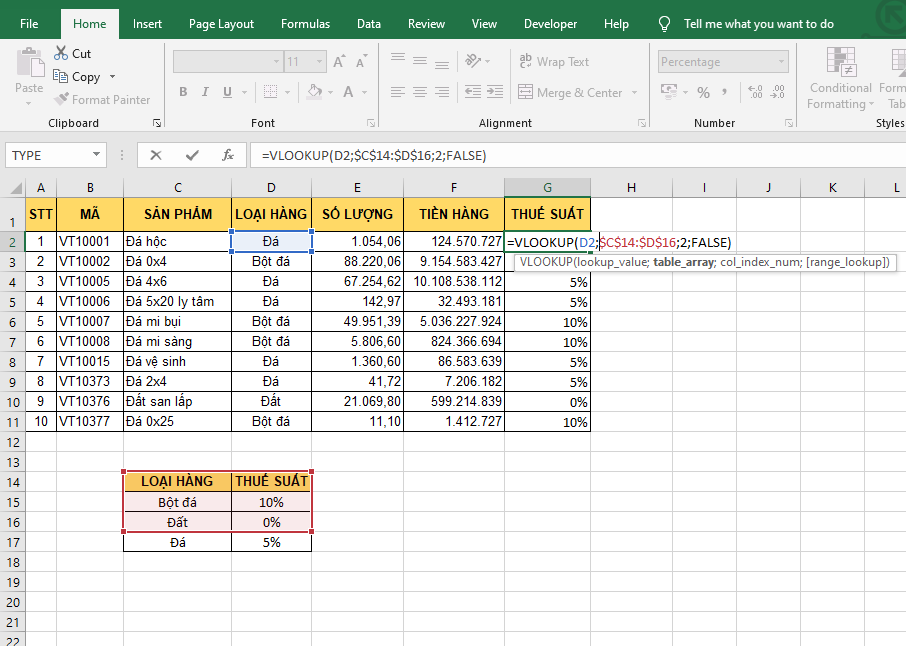Open the Insert Function fx dialog
This screenshot has width=906, height=646.
pyautogui.click(x=228, y=155)
